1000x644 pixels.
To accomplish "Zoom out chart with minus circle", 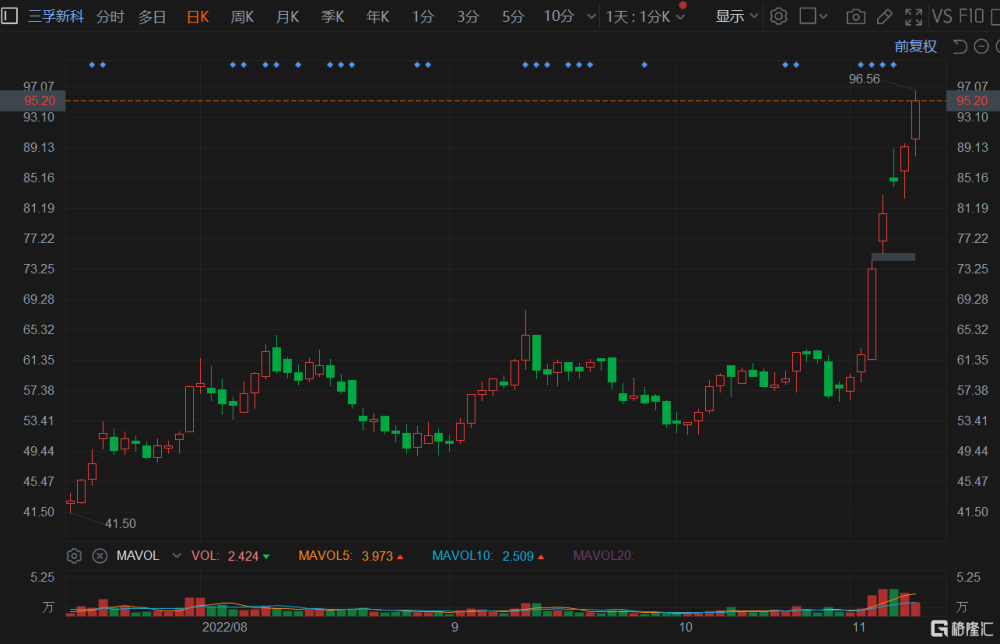I will [982, 46].
